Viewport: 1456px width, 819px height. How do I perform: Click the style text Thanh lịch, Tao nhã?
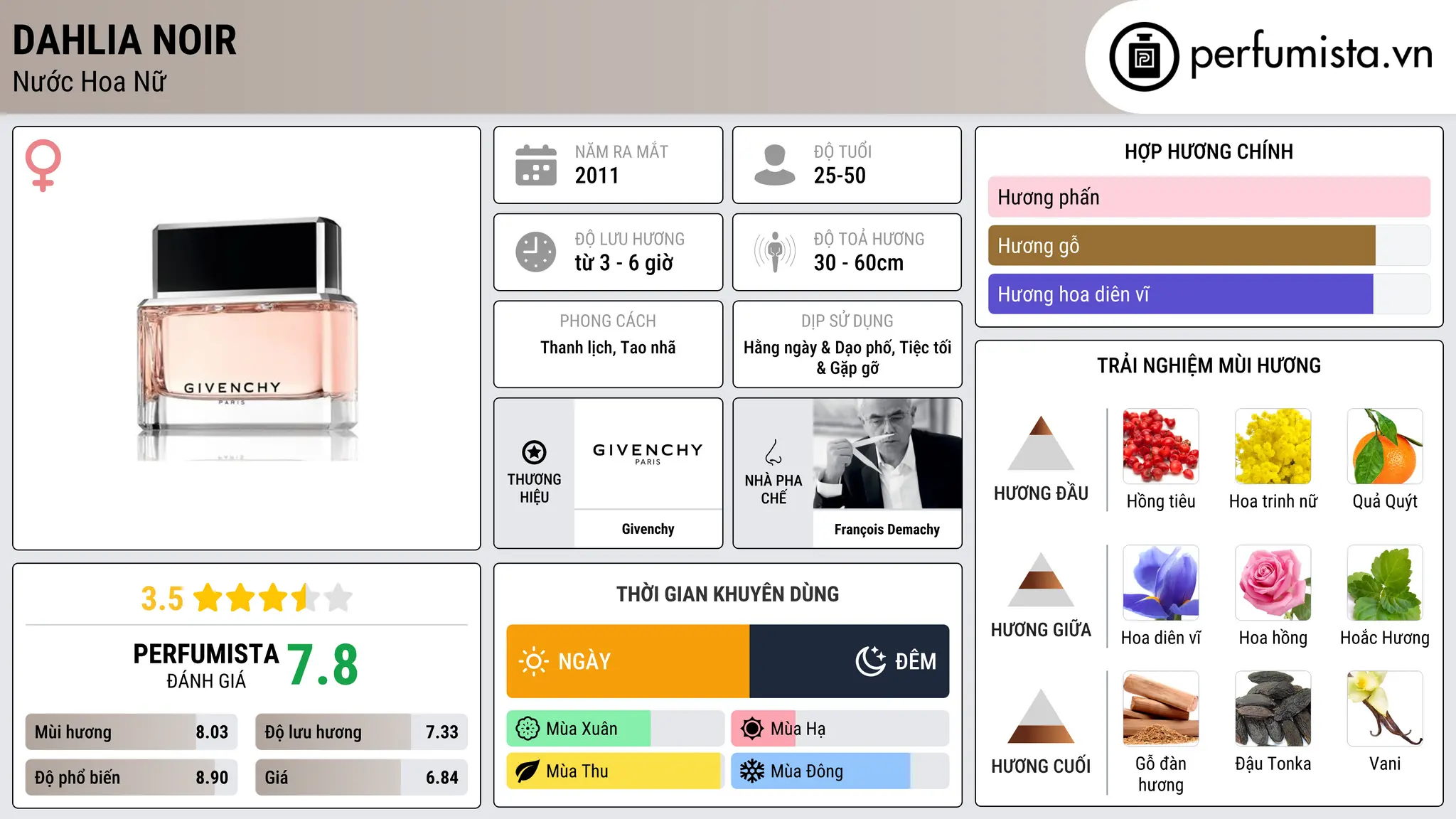(608, 348)
